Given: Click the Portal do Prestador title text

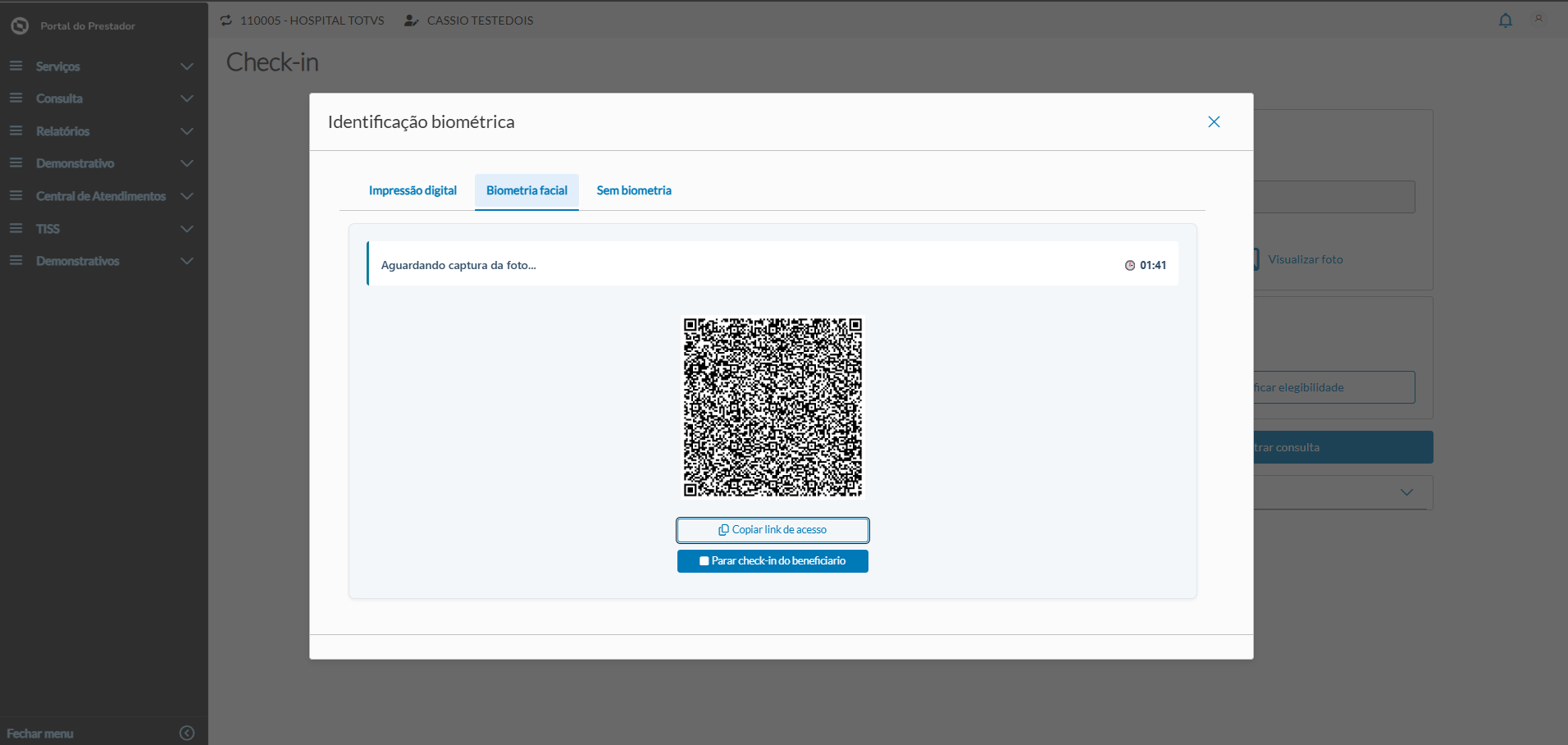Looking at the screenshot, I should (x=88, y=26).
